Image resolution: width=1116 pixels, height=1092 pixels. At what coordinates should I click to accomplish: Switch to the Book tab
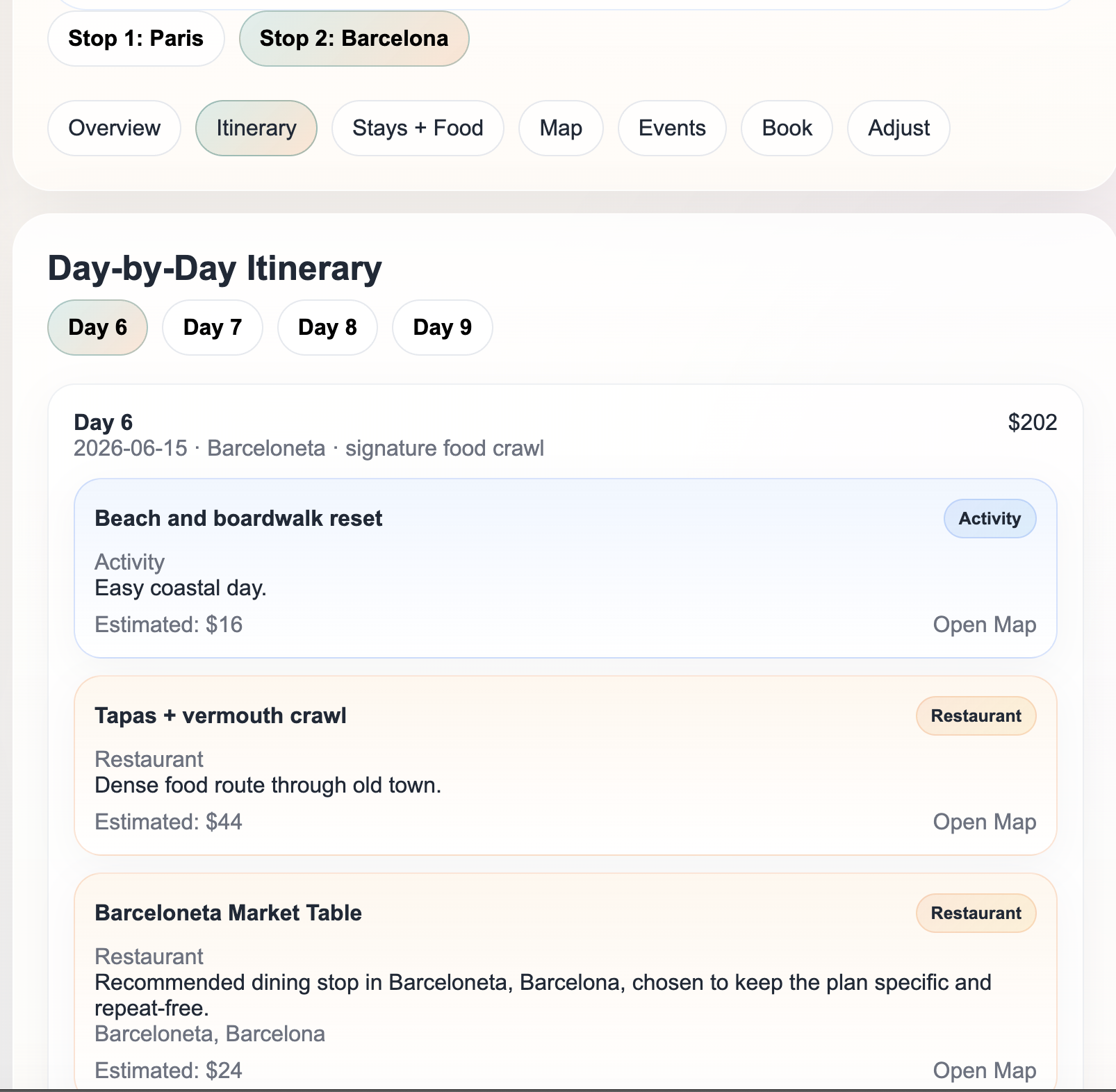tap(787, 128)
